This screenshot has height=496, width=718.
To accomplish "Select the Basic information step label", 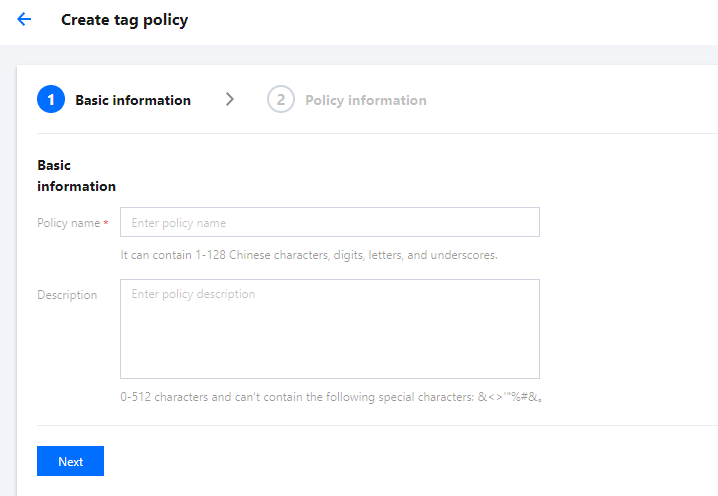I will [x=133, y=100].
